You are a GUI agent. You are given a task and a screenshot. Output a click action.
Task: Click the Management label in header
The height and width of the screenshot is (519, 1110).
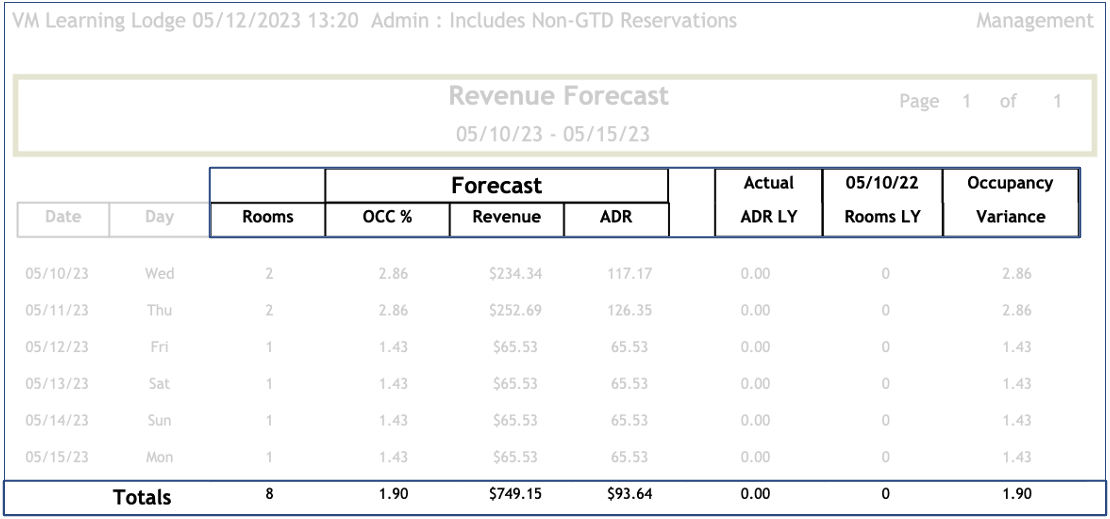pos(1034,21)
